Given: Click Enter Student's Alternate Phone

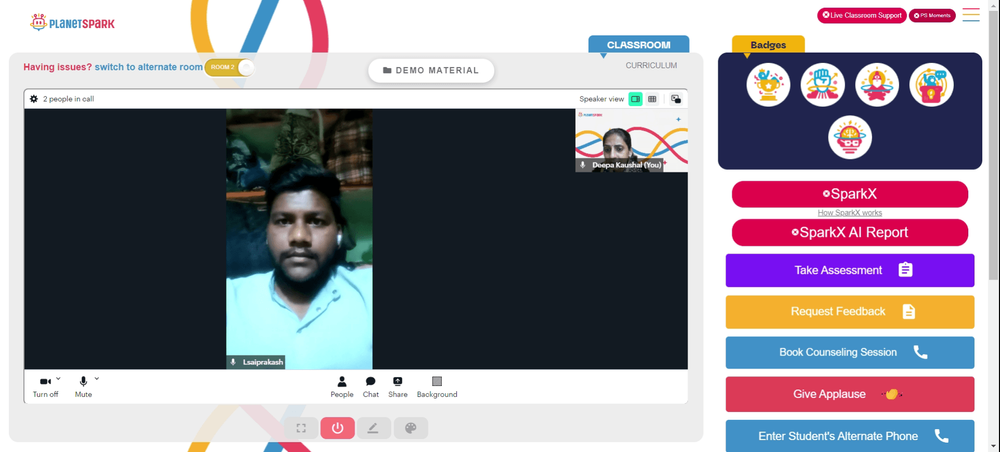Looking at the screenshot, I should tap(849, 436).
